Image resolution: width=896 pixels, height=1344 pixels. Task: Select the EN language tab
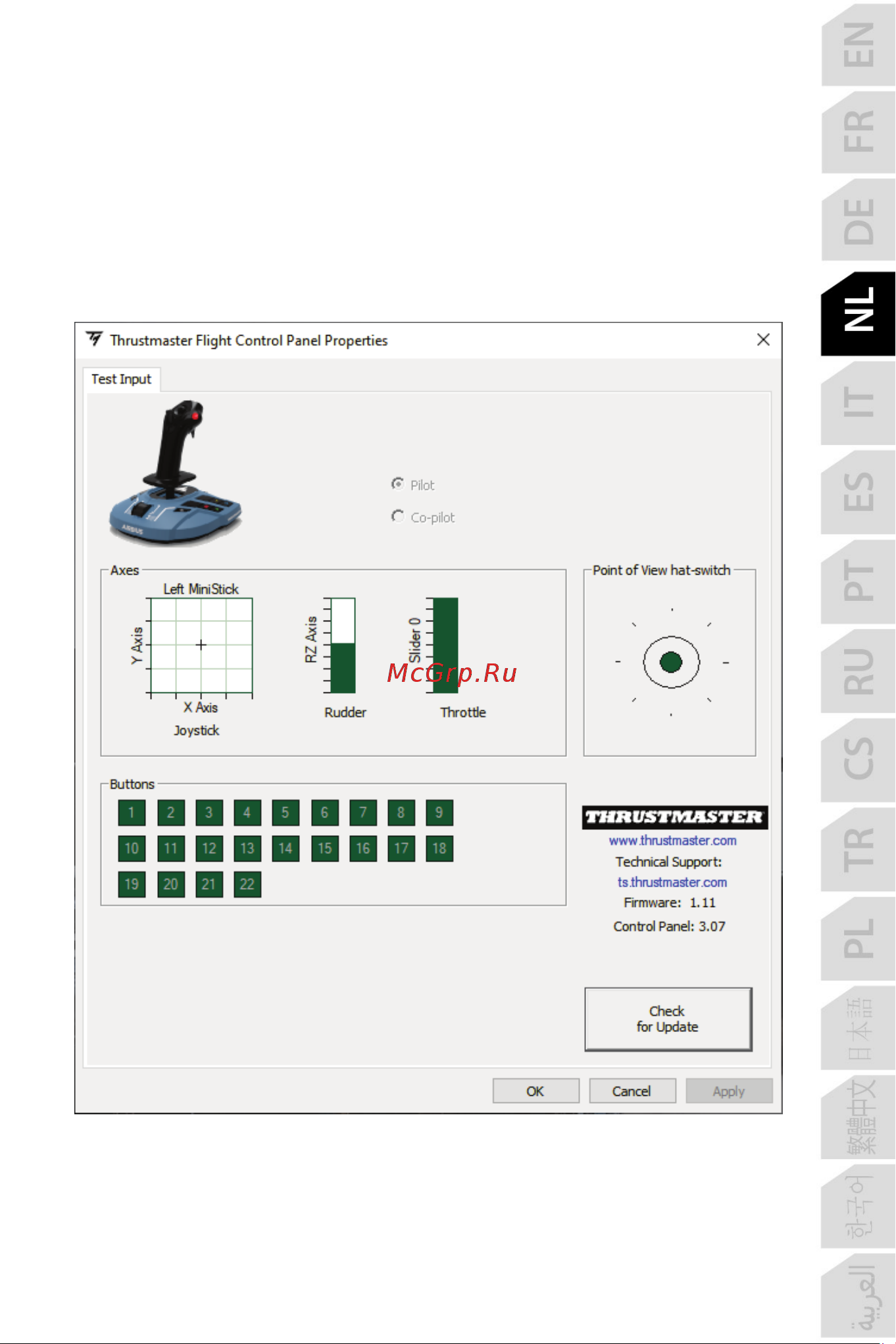[x=859, y=45]
